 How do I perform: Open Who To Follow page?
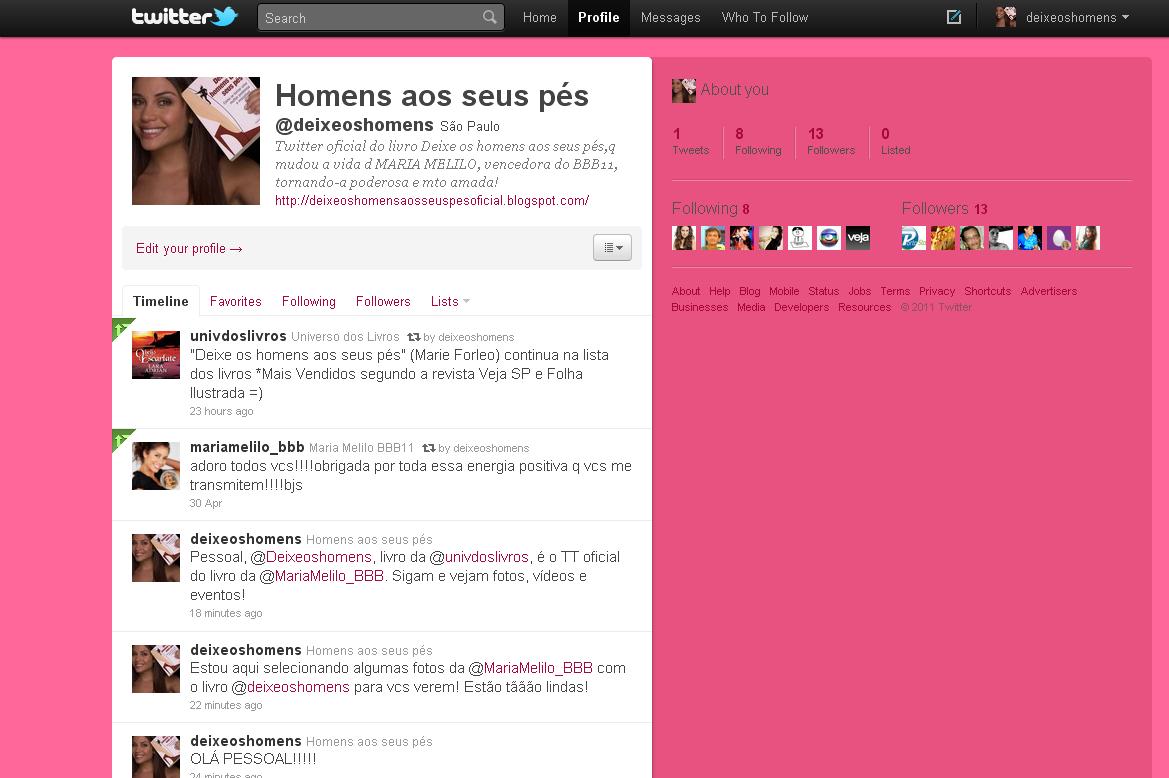765,17
